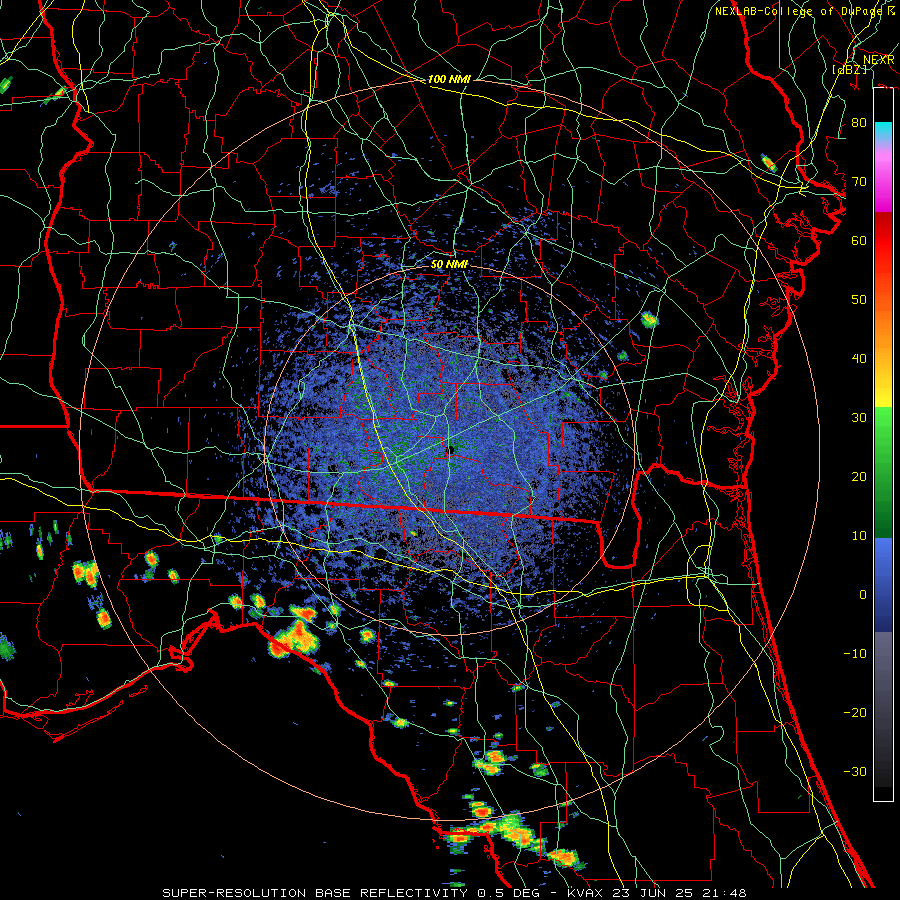Click the 100 NMI range ring label

(449, 79)
